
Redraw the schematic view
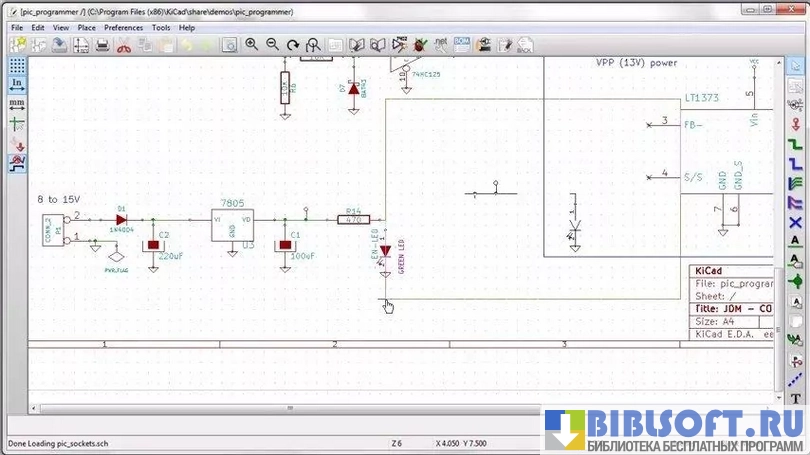(293, 45)
